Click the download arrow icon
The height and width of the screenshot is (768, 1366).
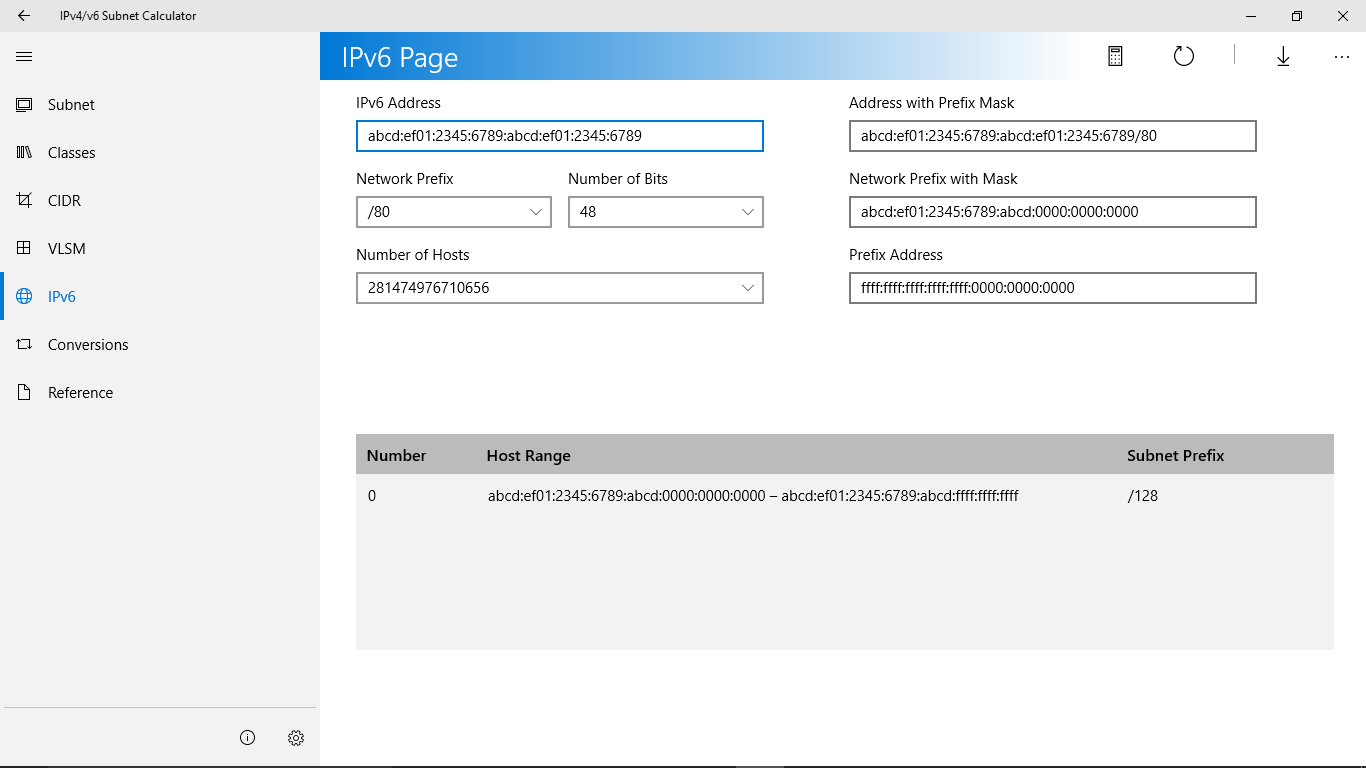coord(1283,57)
